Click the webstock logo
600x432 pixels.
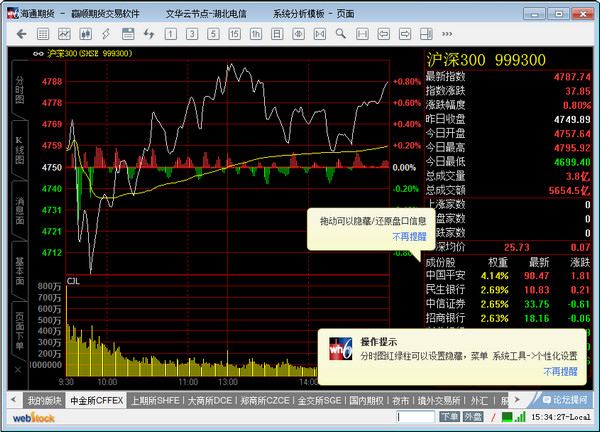34,417
